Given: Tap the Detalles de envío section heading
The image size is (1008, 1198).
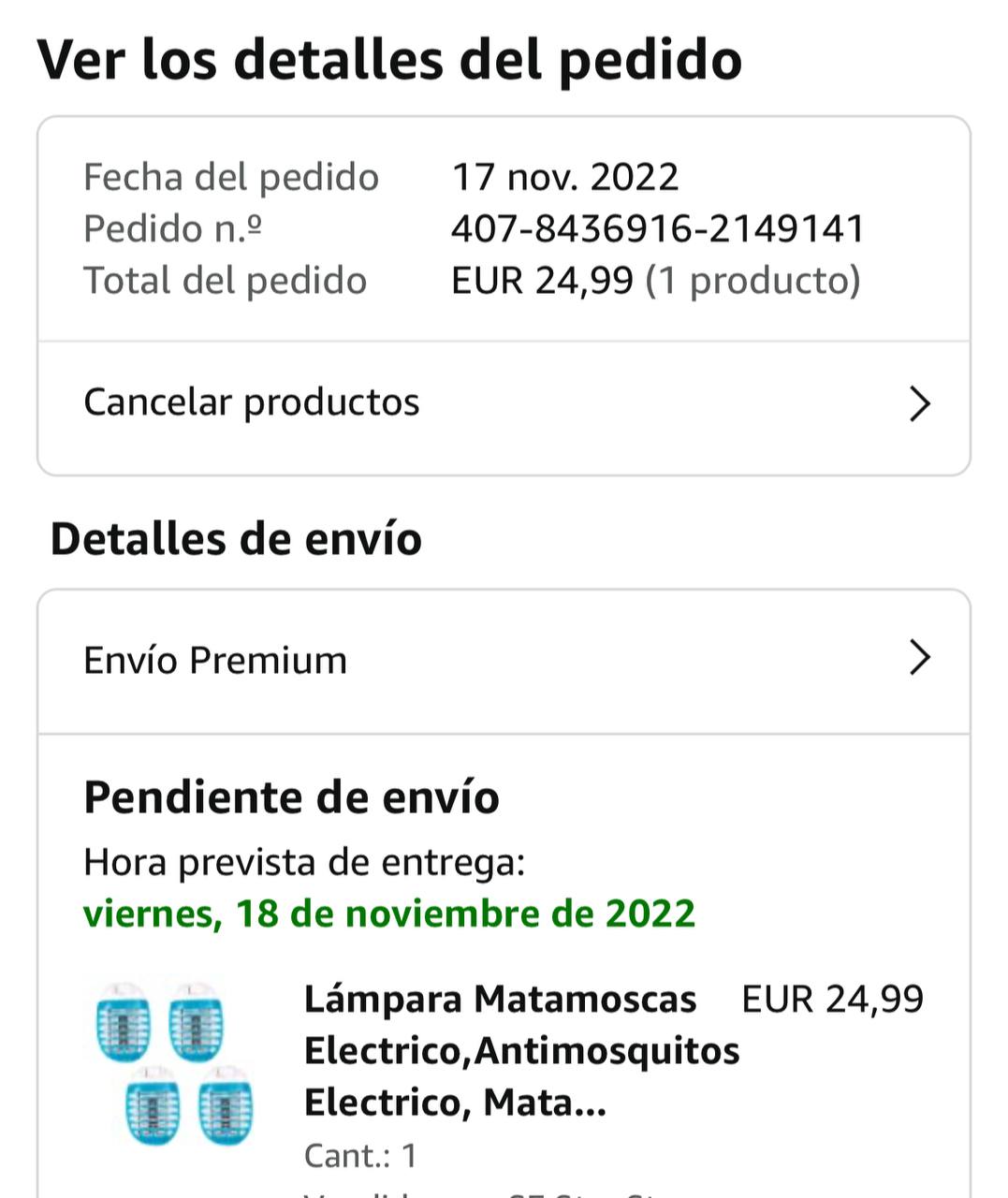Looking at the screenshot, I should [236, 540].
